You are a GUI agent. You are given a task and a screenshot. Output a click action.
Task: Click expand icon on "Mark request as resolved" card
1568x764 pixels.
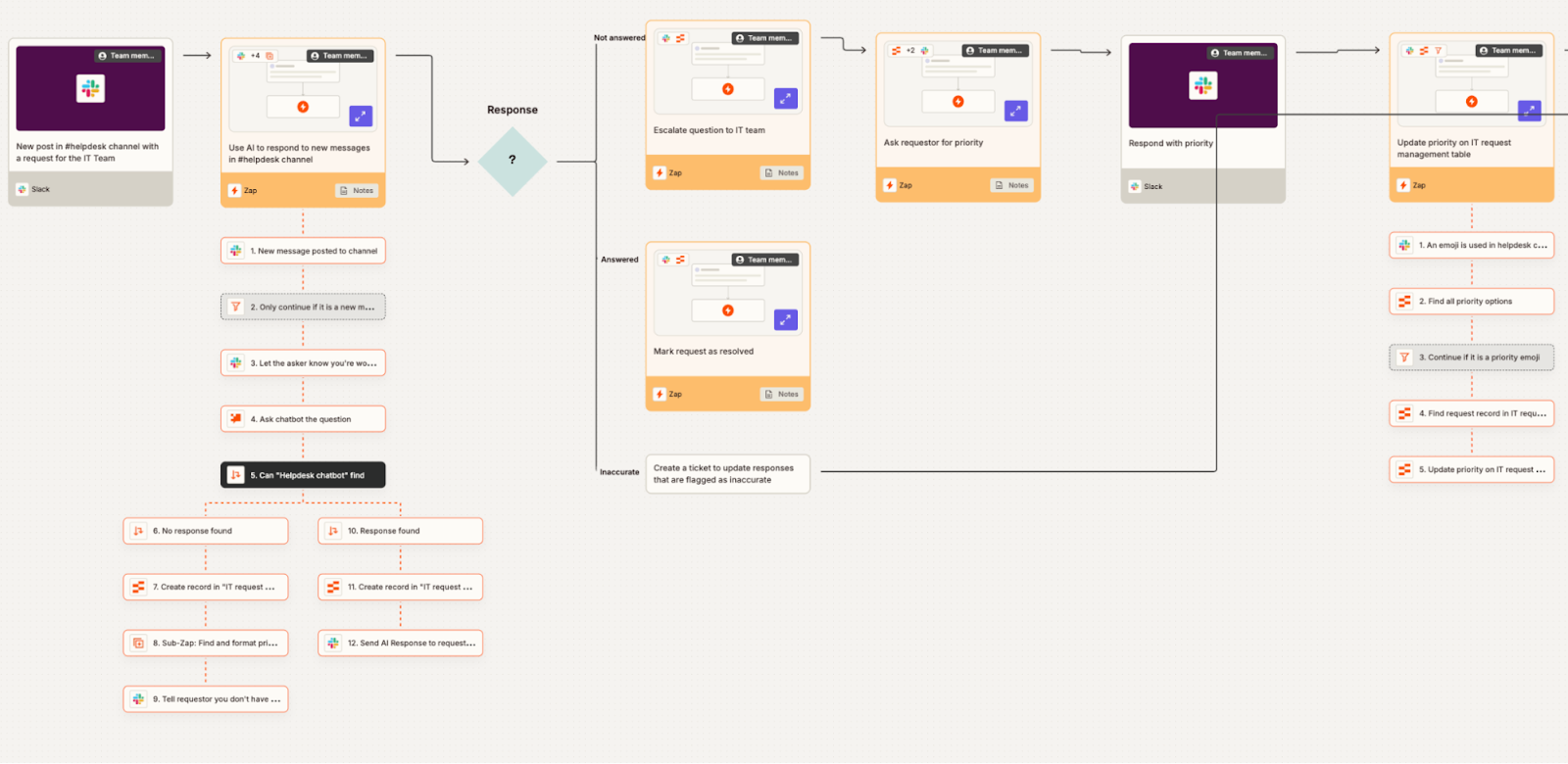[x=786, y=319]
